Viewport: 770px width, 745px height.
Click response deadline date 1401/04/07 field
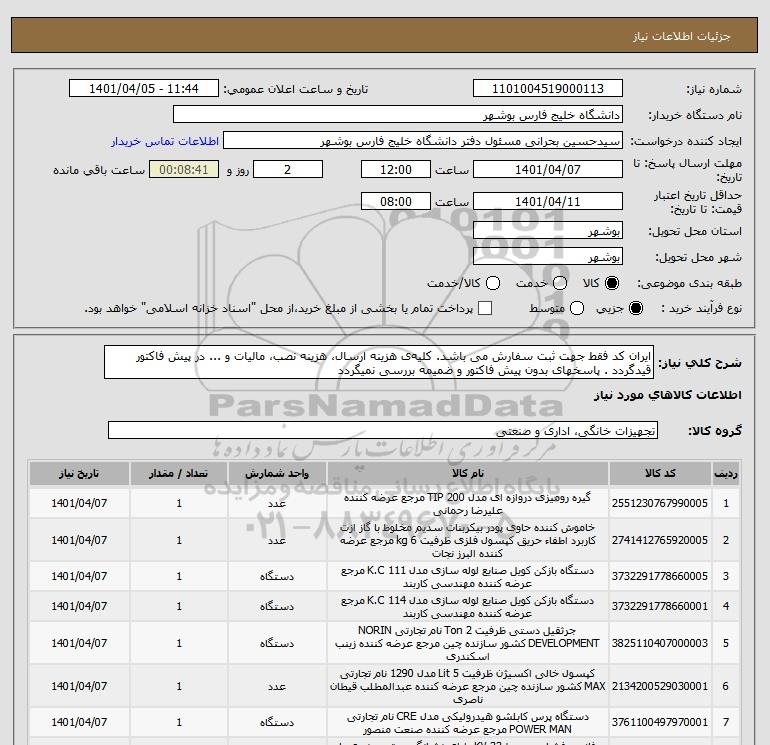point(548,169)
